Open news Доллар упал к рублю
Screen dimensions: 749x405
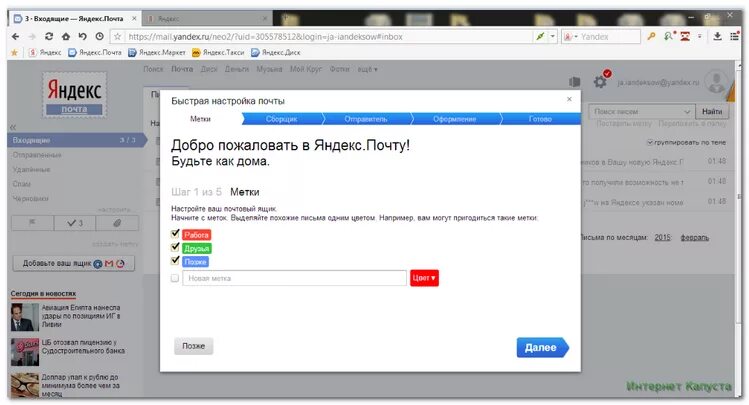click(80, 385)
